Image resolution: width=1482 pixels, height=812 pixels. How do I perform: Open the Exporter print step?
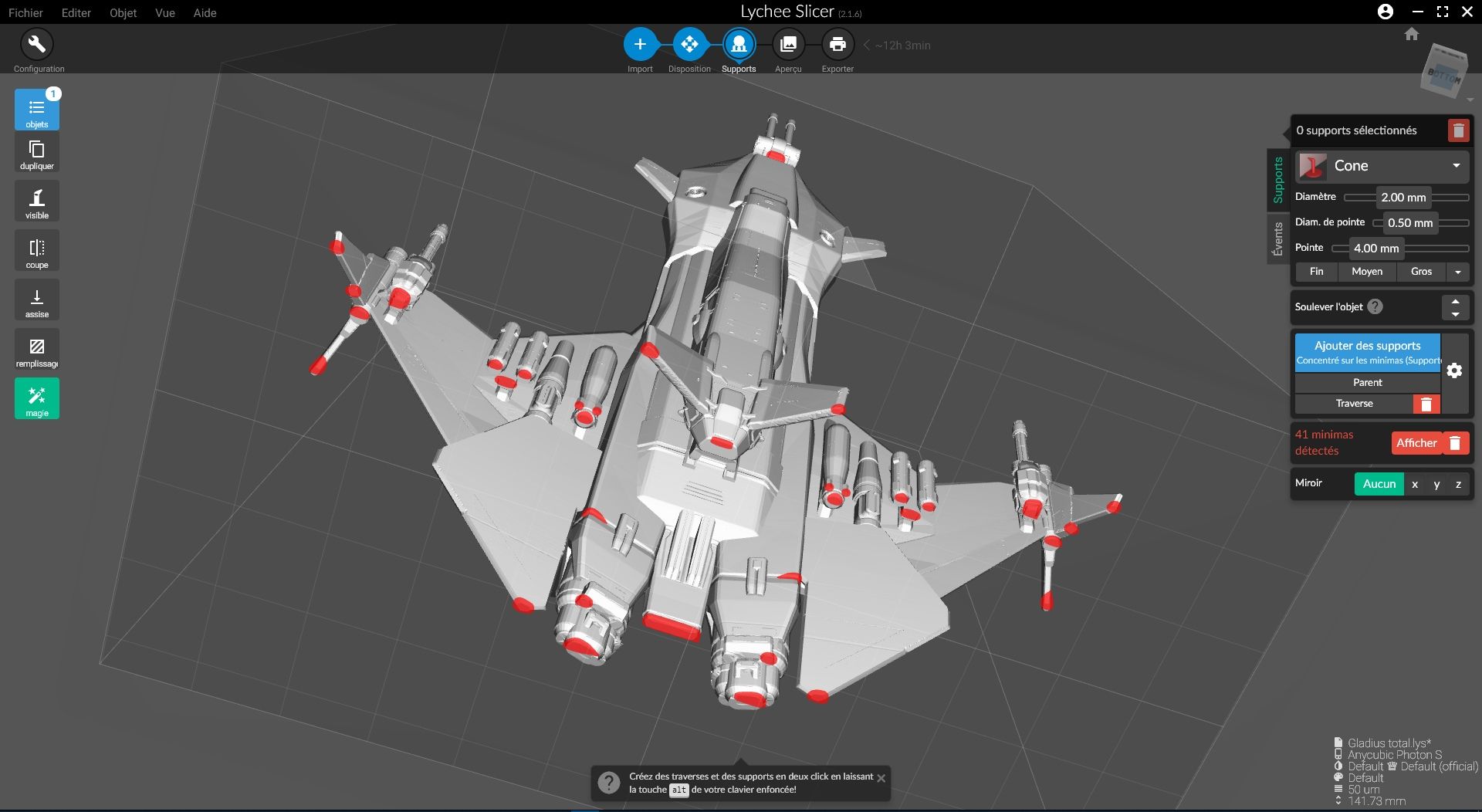pos(837,45)
